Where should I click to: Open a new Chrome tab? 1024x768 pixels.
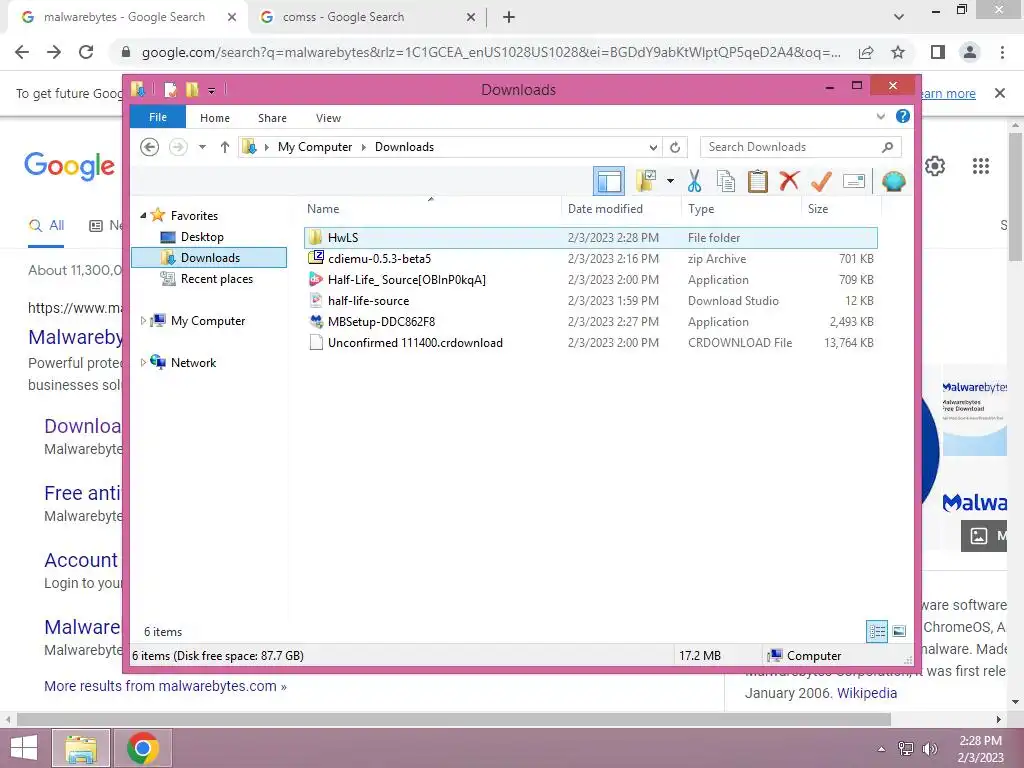509,17
